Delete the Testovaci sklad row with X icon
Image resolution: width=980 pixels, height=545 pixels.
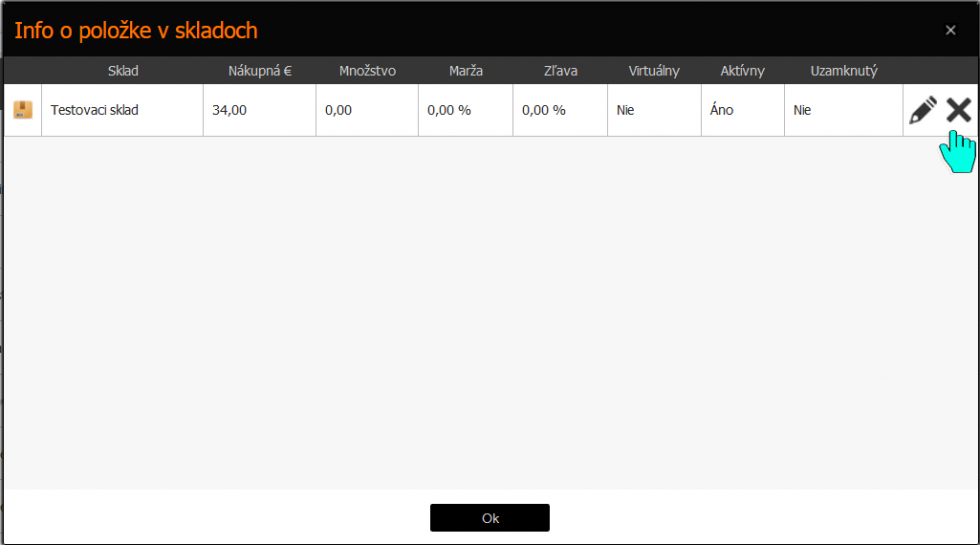click(958, 110)
